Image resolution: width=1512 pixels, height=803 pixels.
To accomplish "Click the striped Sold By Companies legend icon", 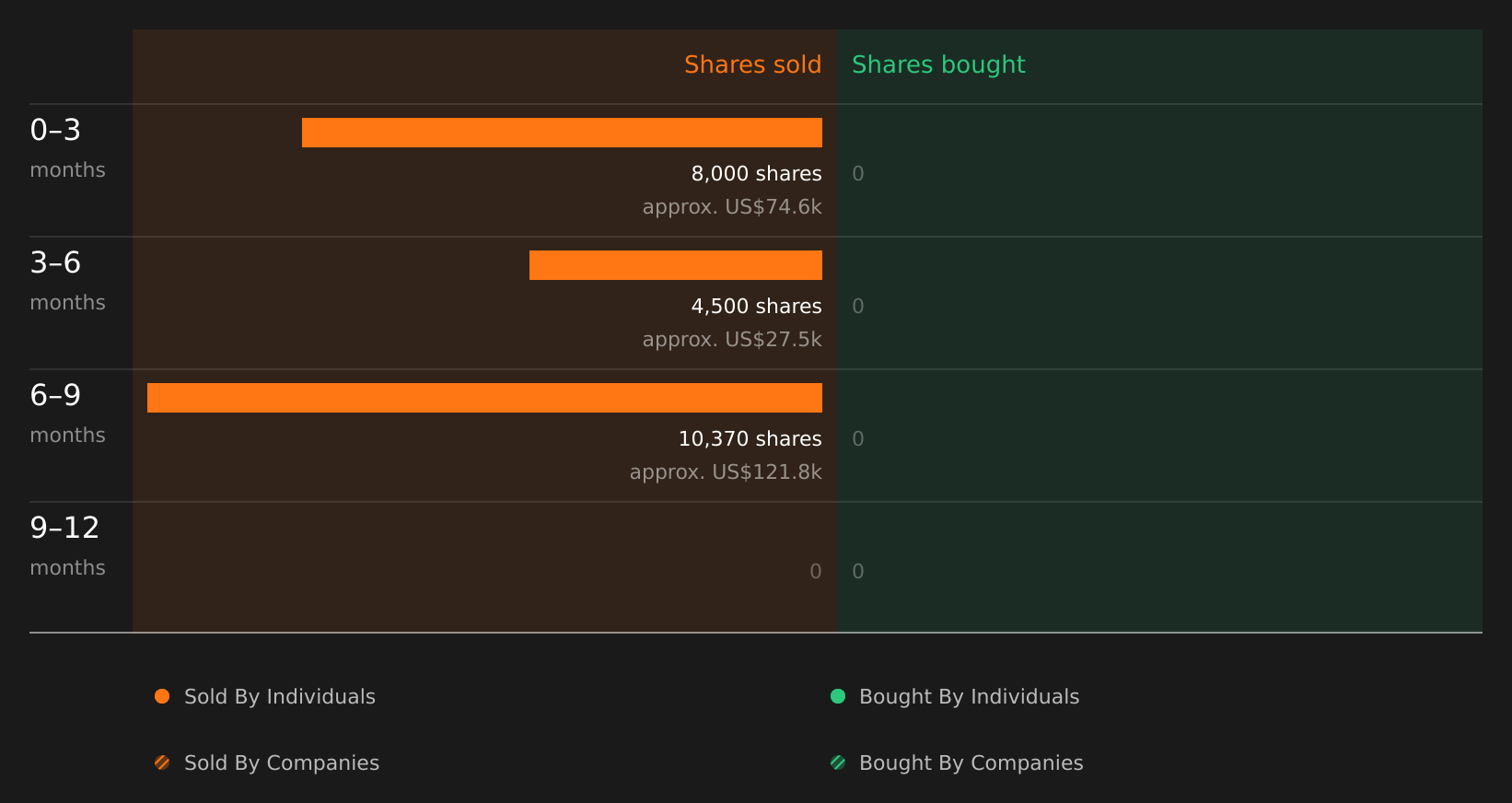I will click(x=162, y=762).
